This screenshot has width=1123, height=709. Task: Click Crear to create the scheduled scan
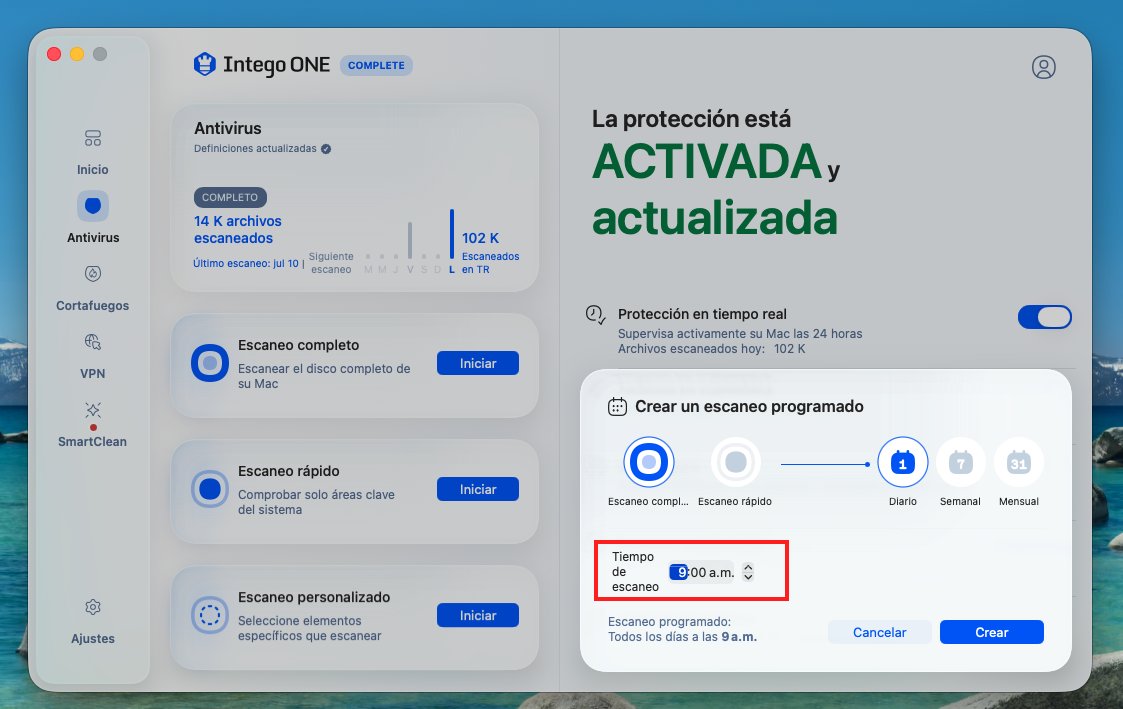click(991, 632)
